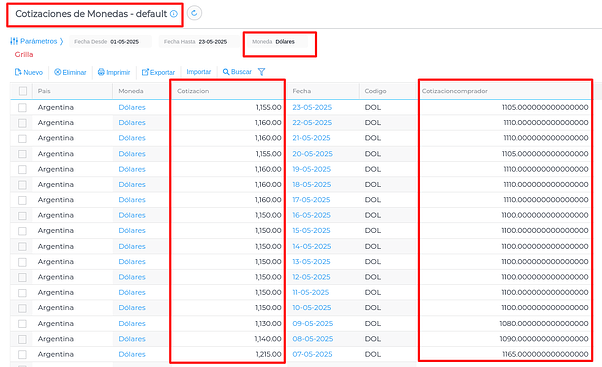The width and height of the screenshot is (602, 367).
Task: Check the row dated 23-05-2025
Action: tap(23, 107)
